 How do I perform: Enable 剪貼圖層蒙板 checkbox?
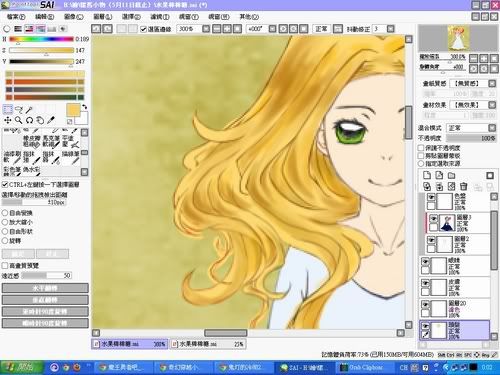421,156
